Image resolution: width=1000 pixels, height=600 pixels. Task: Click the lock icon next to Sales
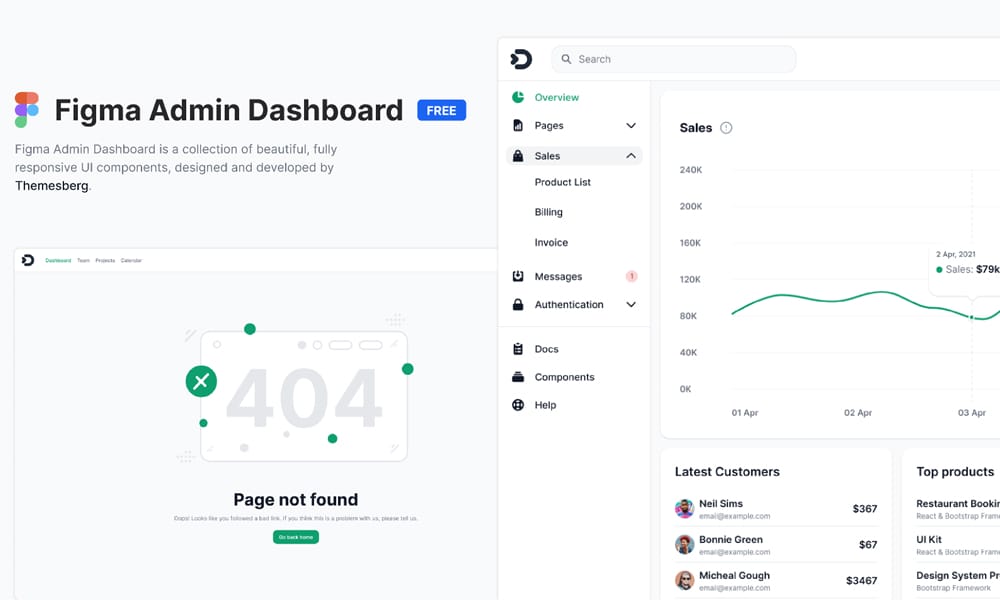(516, 155)
